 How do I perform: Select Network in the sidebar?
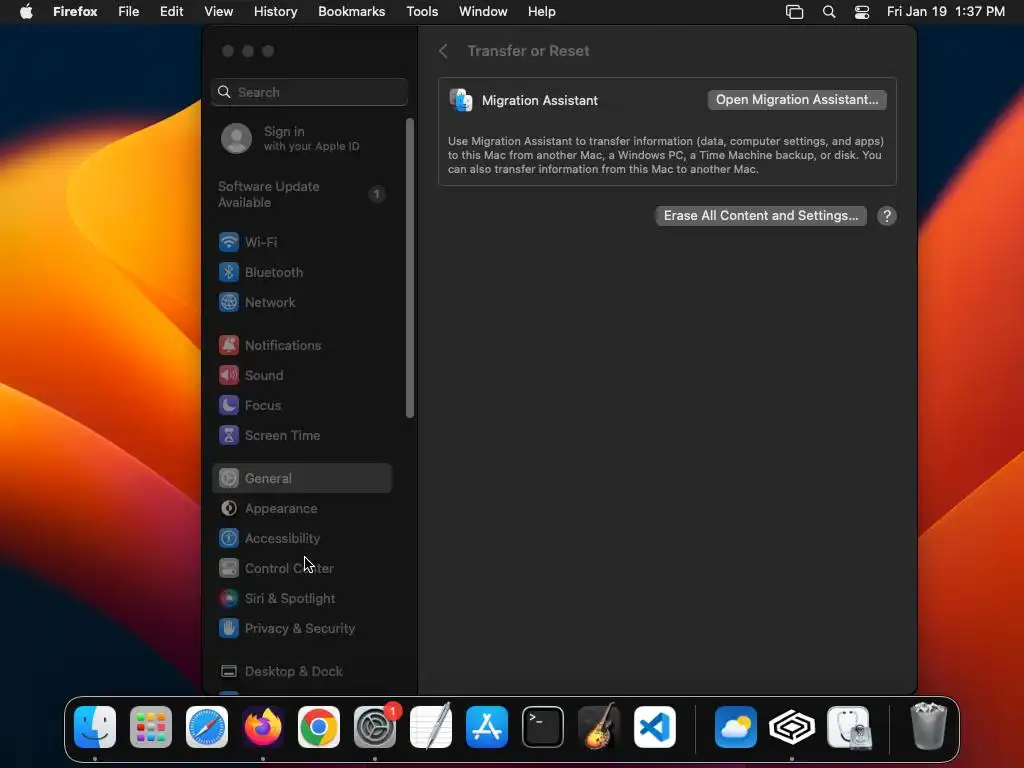(302, 302)
